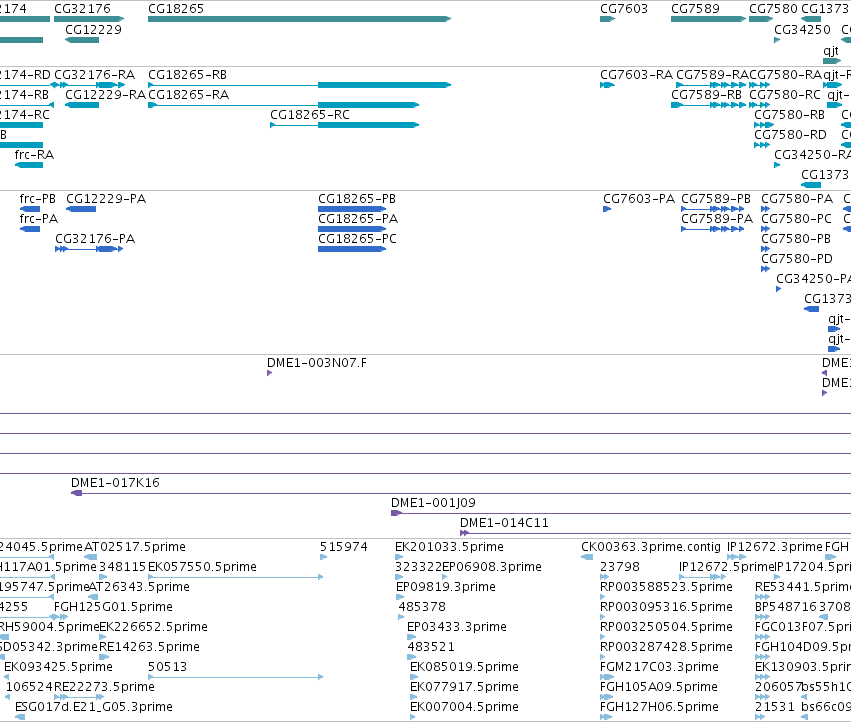The image size is (851, 722).
Task: Select protein CG18265-PB
Action: (x=352, y=209)
